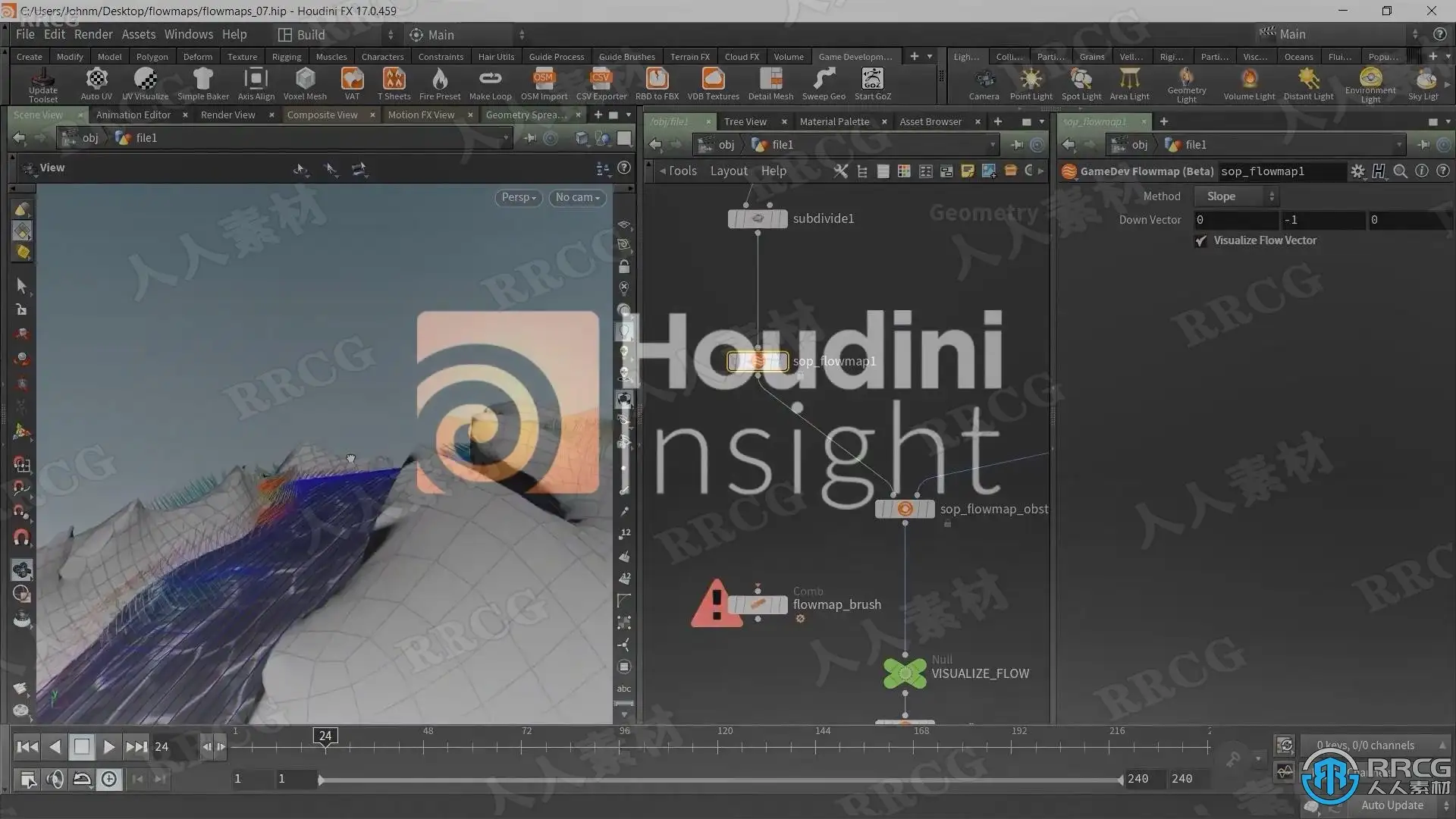The width and height of the screenshot is (1456, 819).
Task: Open the Layout menu in network editor
Action: click(728, 171)
